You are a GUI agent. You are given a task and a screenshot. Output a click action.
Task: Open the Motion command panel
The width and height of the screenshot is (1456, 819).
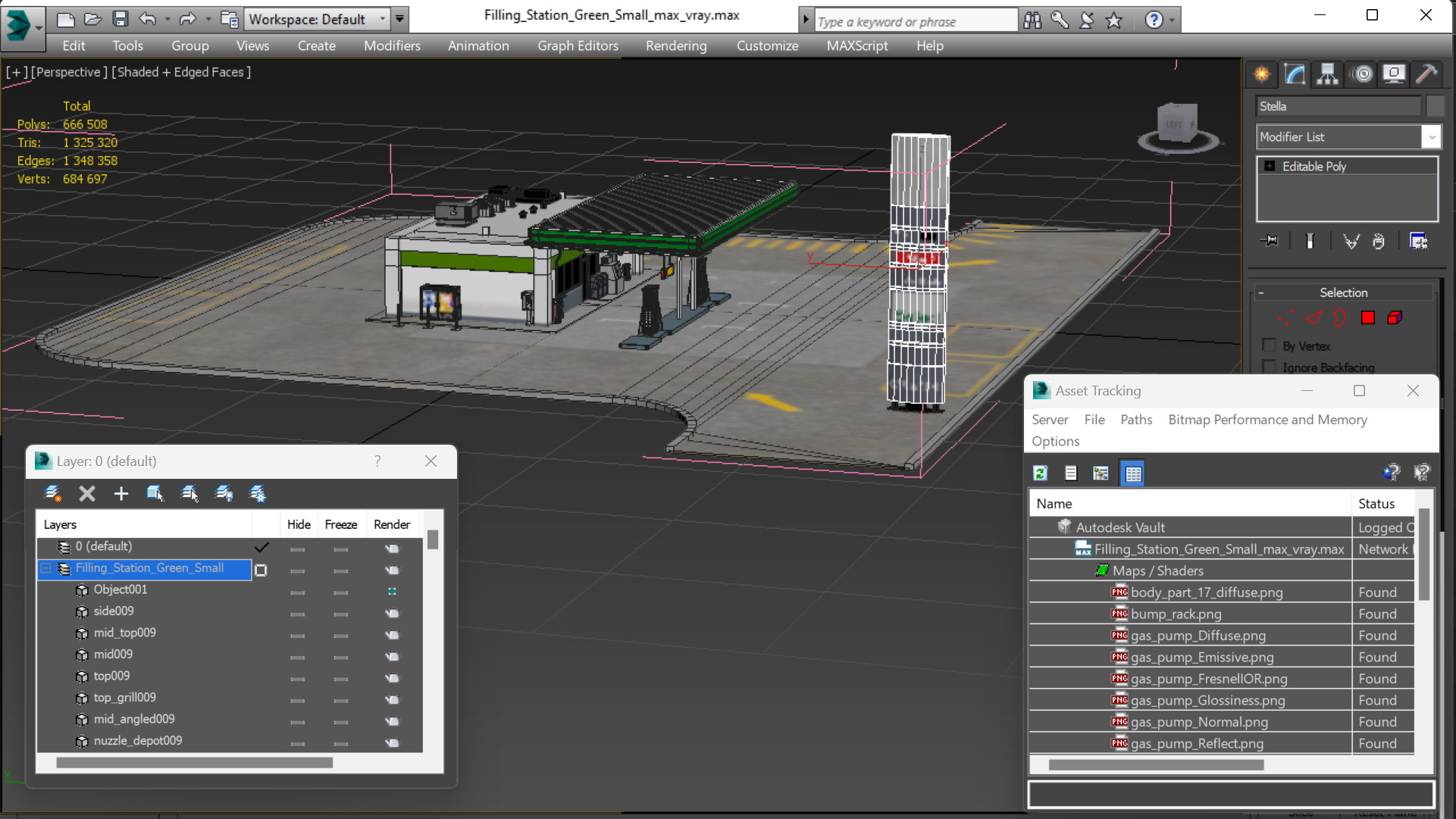point(1363,73)
